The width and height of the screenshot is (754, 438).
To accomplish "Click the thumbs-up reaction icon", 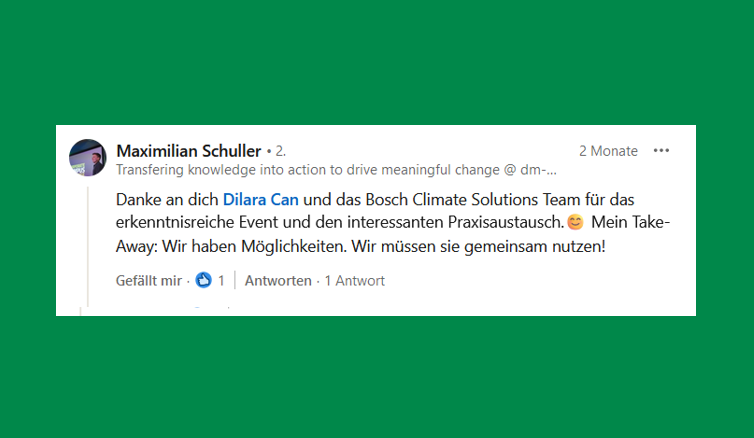I will 204,281.
